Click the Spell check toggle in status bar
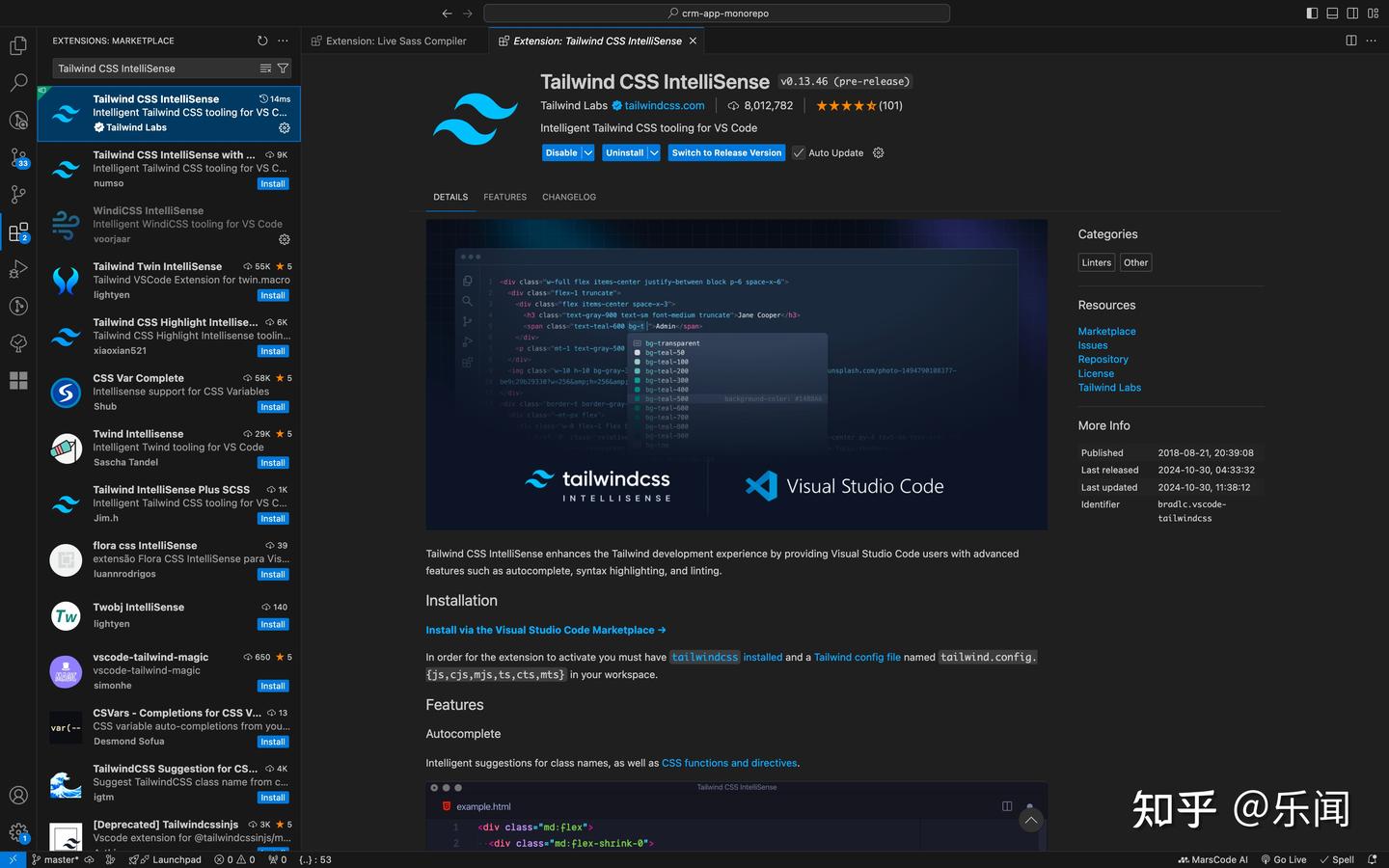 [x=1337, y=859]
